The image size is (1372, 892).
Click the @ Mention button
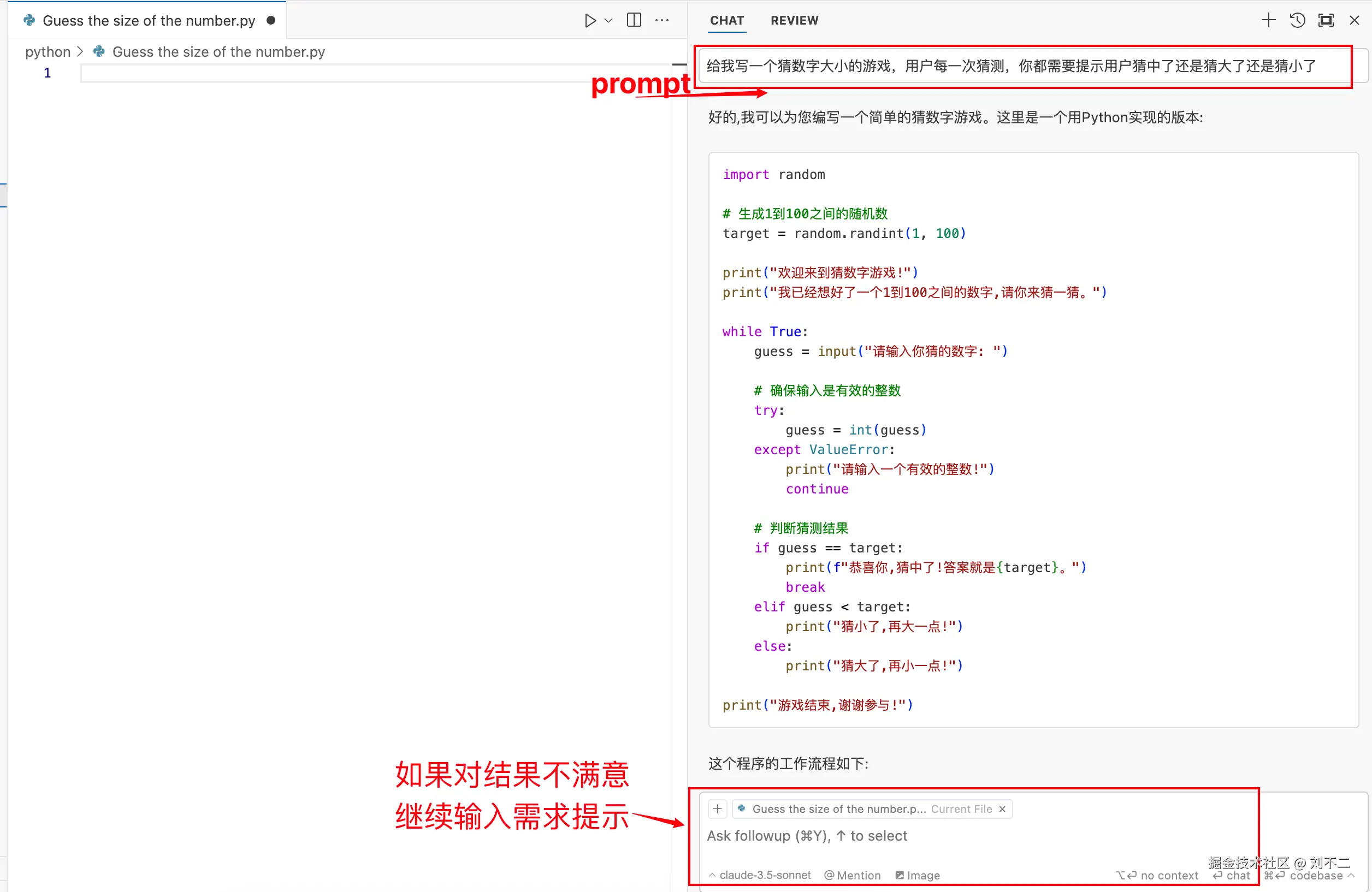(x=852, y=875)
